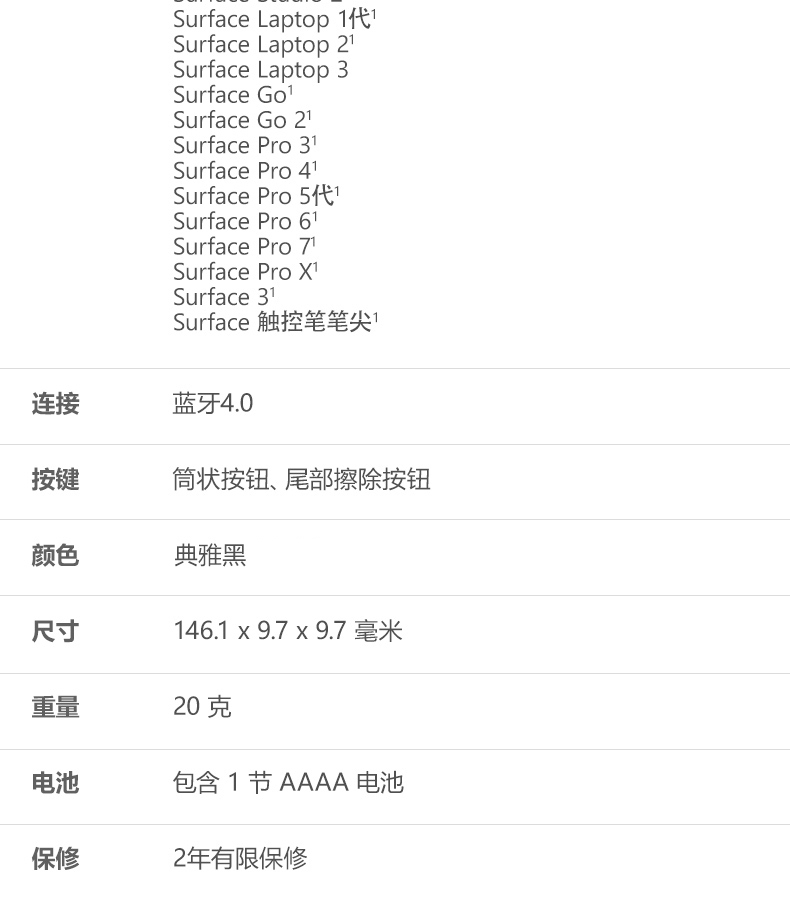
Task: Click the Surface Pro 6 entry
Action: point(245,222)
